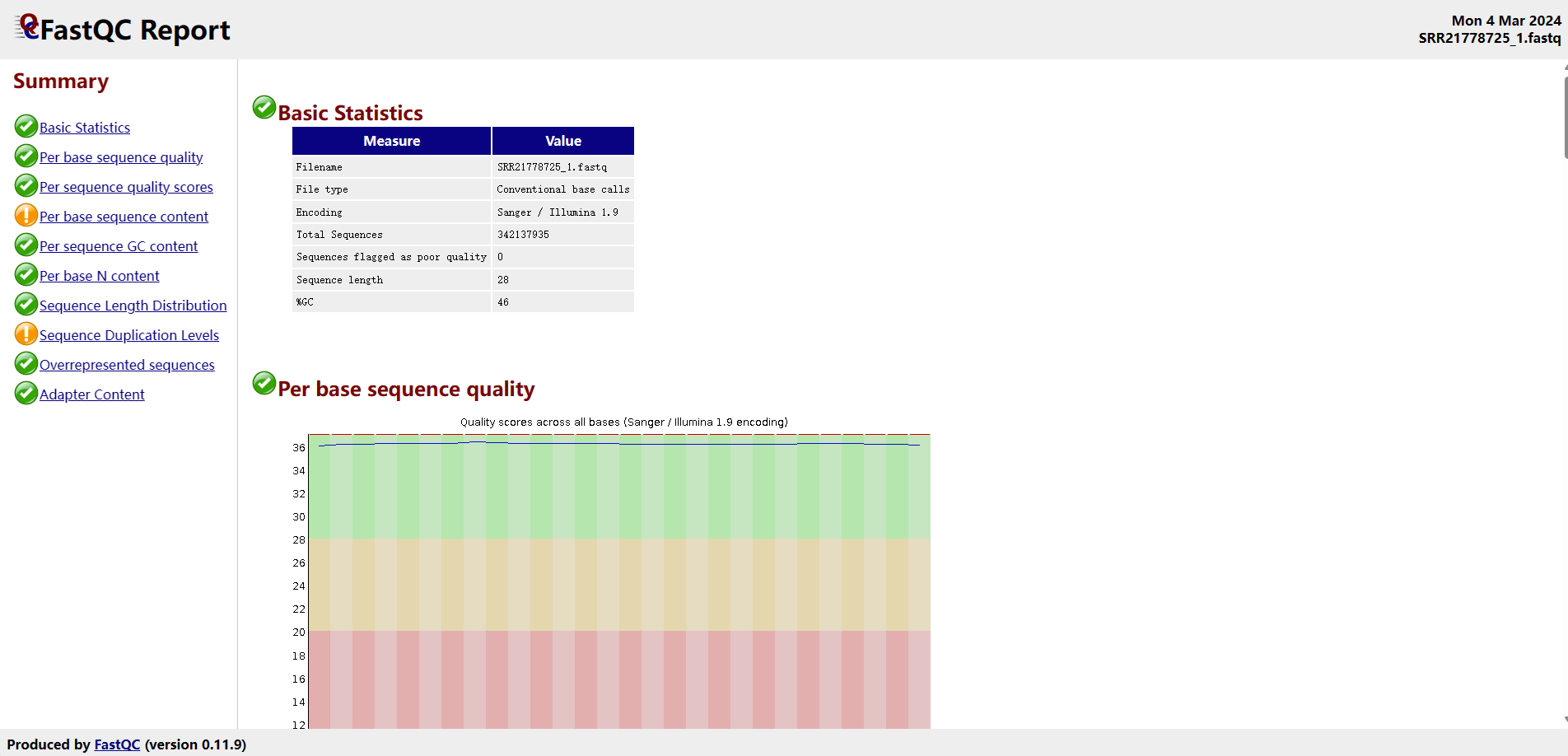This screenshot has height=756, width=1568.
Task: Jump to Adapter Content section
Action: tap(92, 394)
